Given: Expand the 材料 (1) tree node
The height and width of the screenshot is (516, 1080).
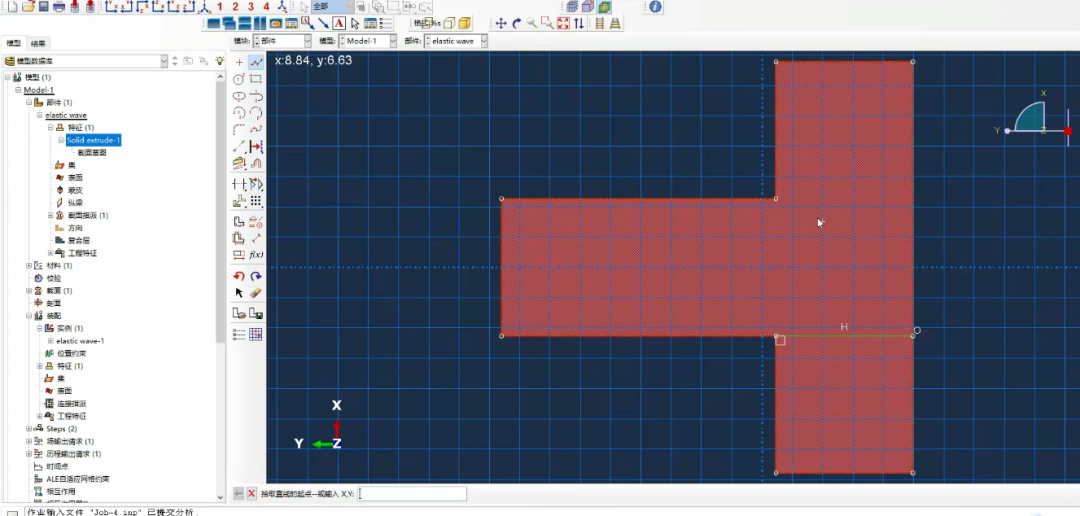Looking at the screenshot, I should 29,266.
